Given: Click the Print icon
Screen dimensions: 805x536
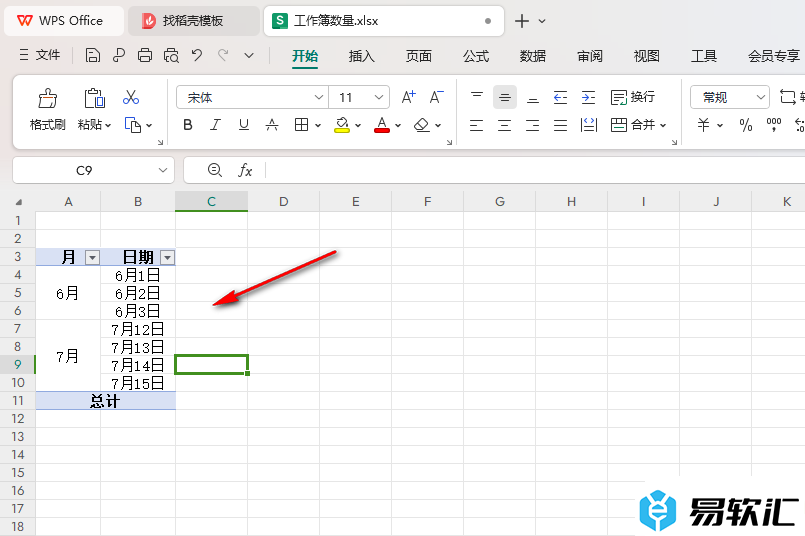Looking at the screenshot, I should (145, 55).
